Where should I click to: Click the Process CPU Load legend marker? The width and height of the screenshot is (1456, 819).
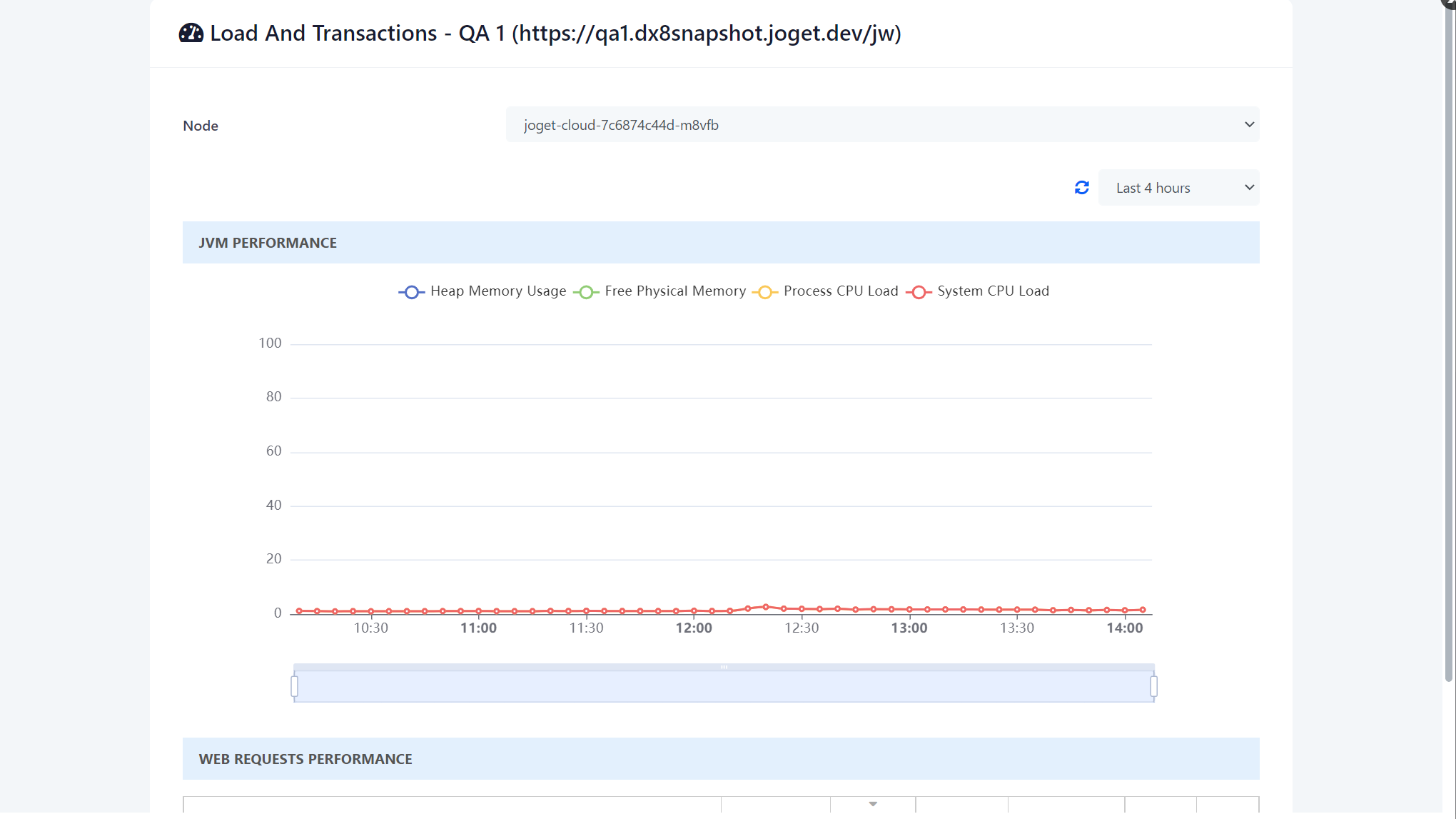coord(765,292)
